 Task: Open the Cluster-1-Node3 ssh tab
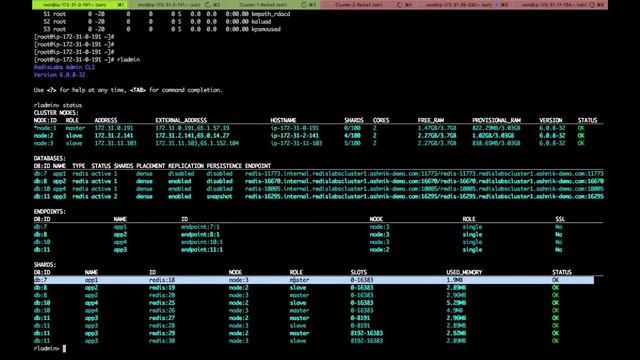(272, 5)
